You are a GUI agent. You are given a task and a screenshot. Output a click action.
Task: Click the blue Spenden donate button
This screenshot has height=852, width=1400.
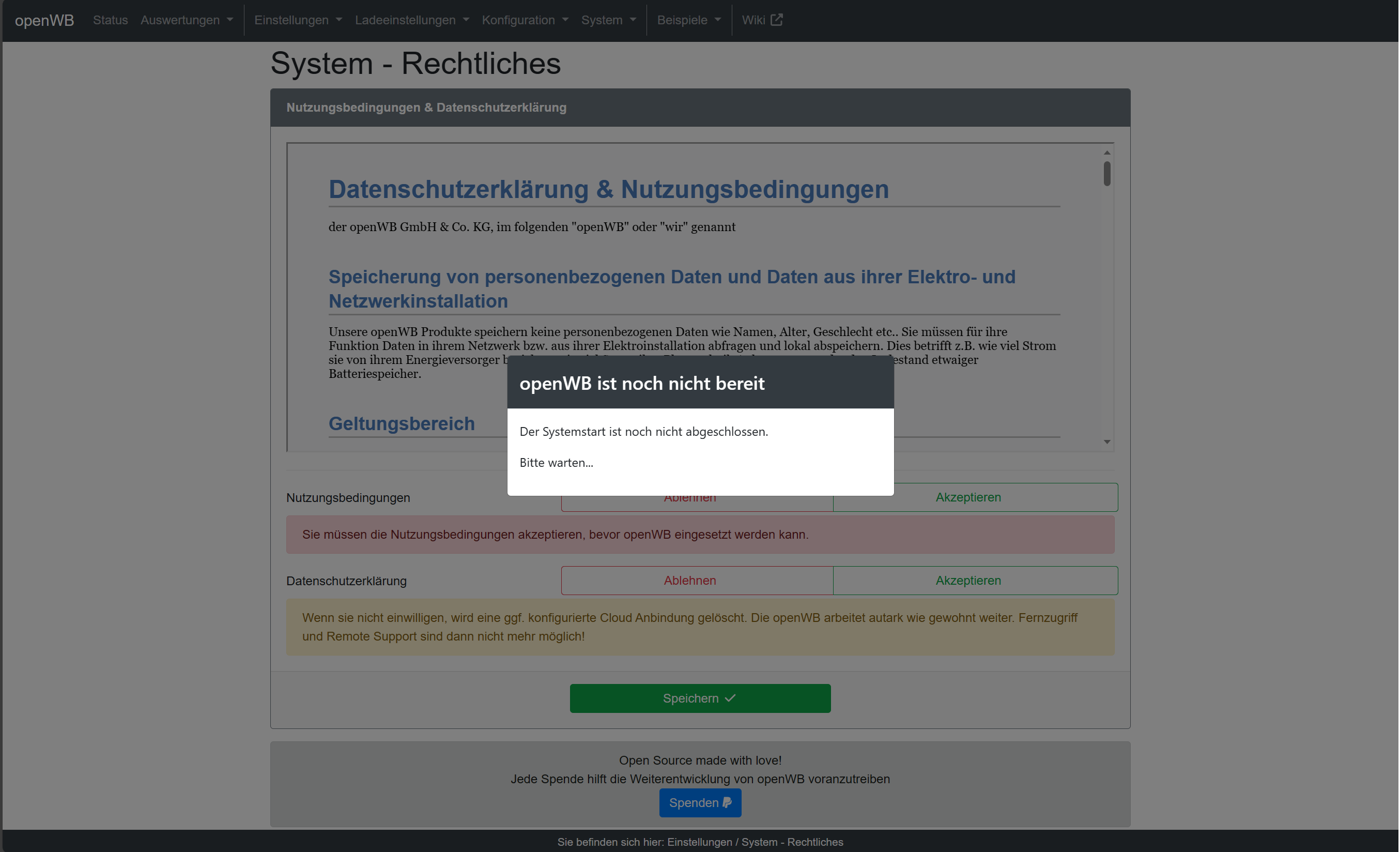coord(699,802)
